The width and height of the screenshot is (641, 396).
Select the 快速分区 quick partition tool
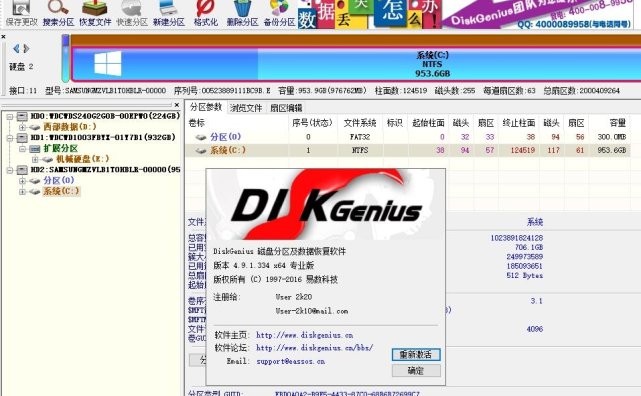click(132, 14)
